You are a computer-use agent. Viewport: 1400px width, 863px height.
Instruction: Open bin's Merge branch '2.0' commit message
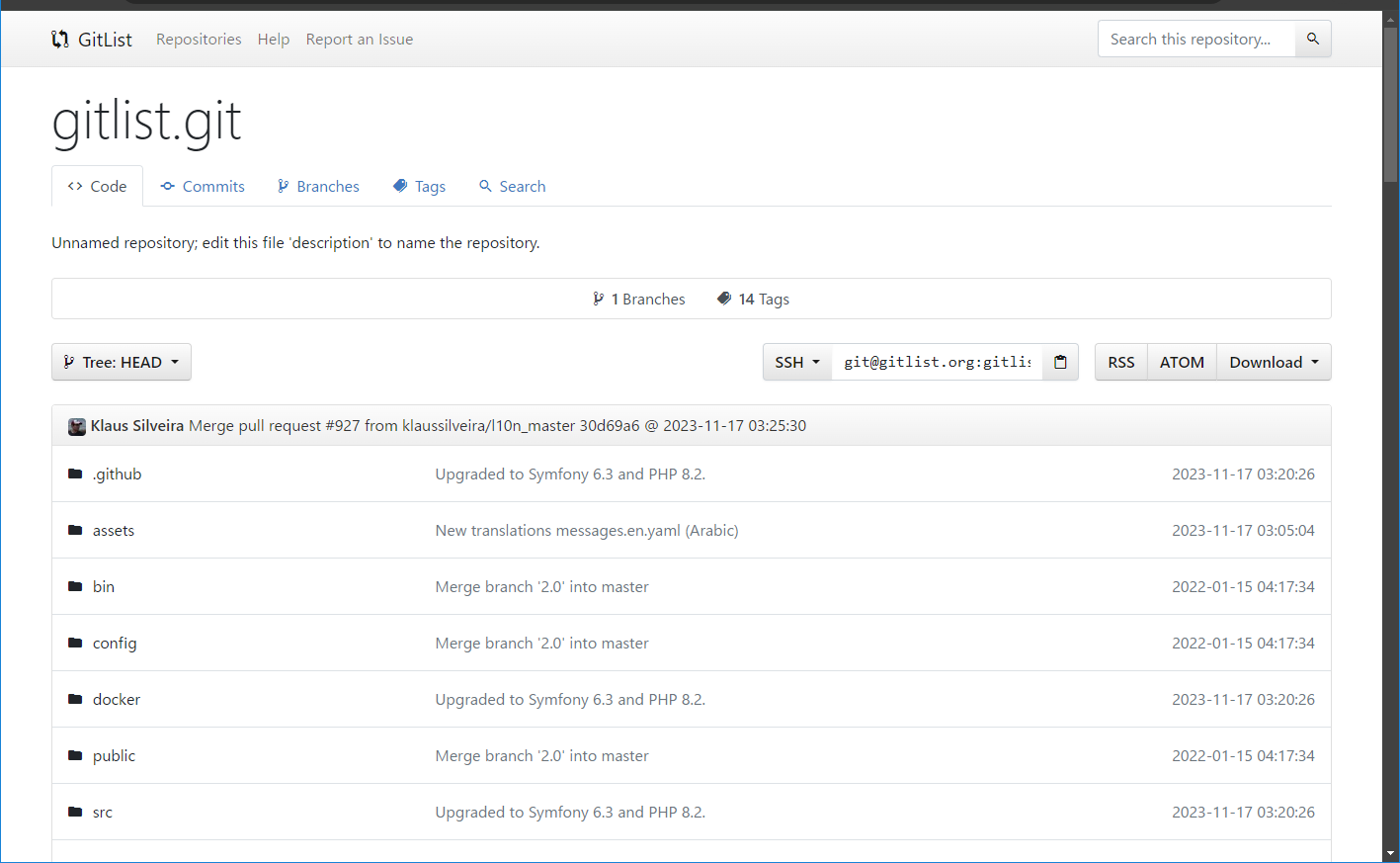point(542,586)
